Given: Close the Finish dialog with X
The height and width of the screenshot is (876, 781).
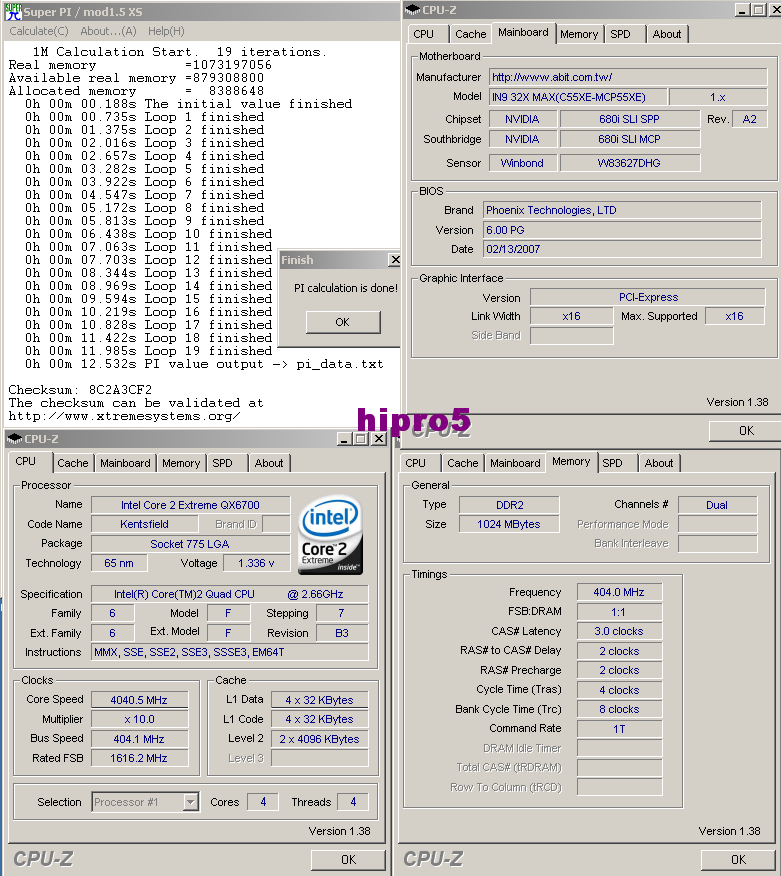Looking at the screenshot, I should click(395, 260).
